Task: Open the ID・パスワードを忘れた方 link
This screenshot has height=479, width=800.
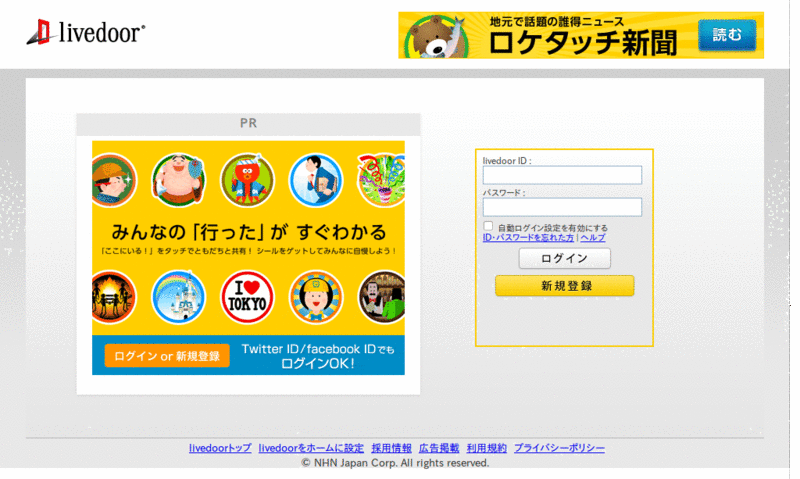Action: coord(528,238)
